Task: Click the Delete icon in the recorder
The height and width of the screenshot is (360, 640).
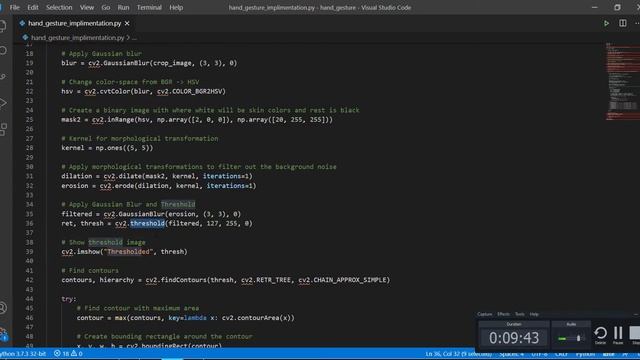Action: coord(600,335)
